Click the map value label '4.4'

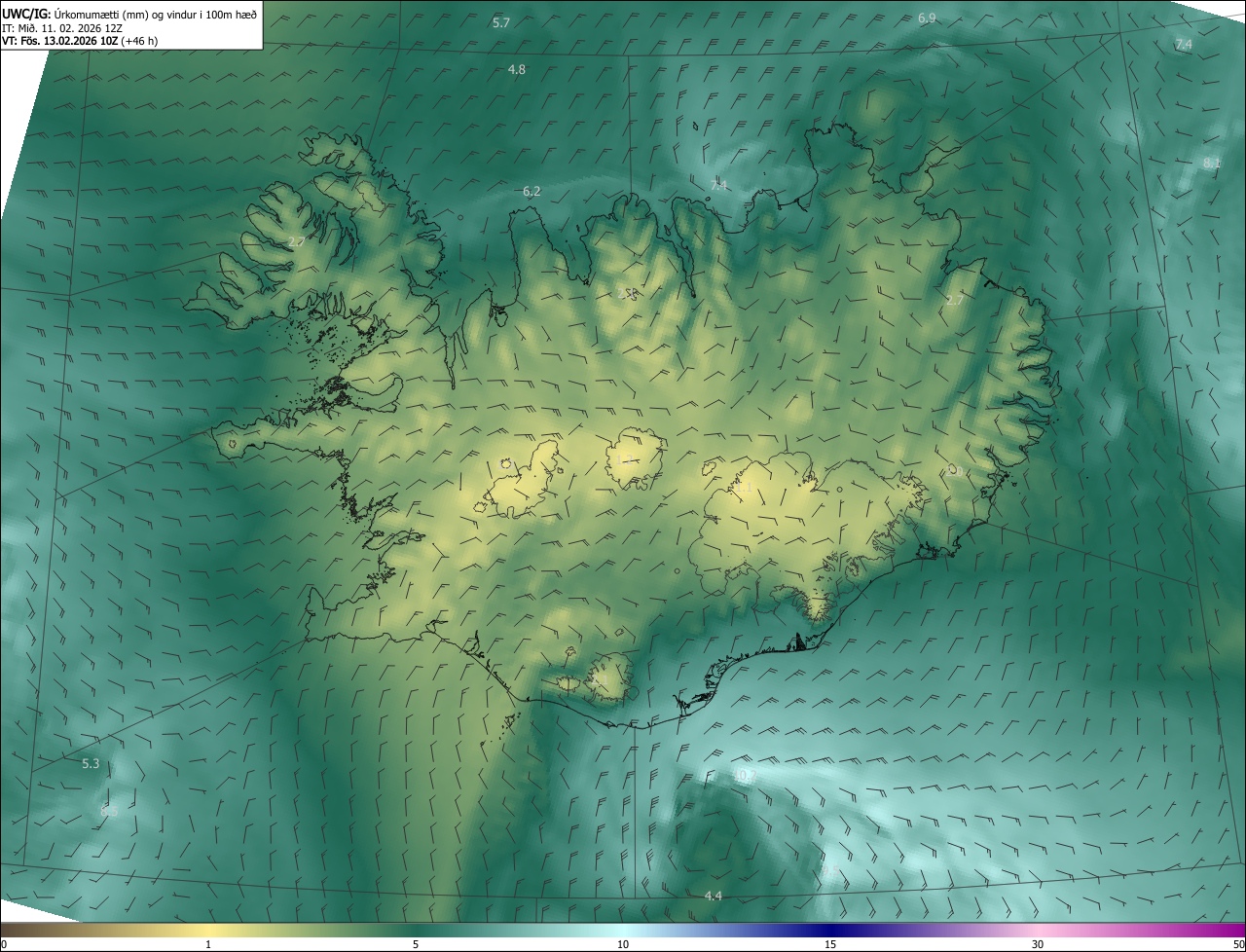(x=714, y=897)
